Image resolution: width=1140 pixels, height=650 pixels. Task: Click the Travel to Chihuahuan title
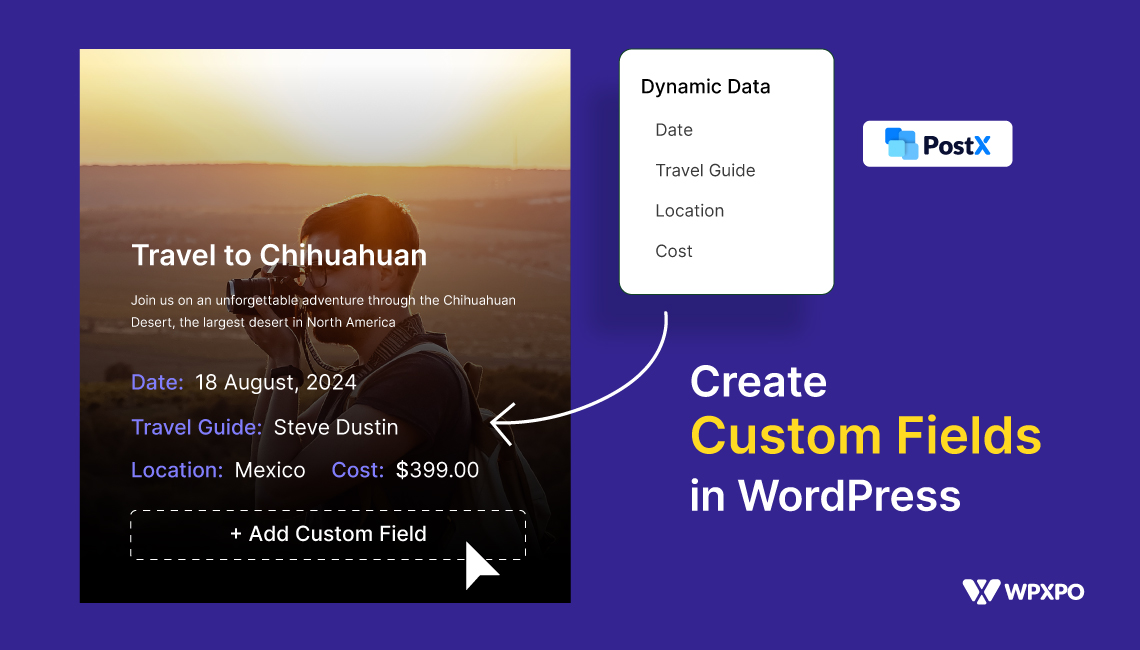tap(279, 255)
